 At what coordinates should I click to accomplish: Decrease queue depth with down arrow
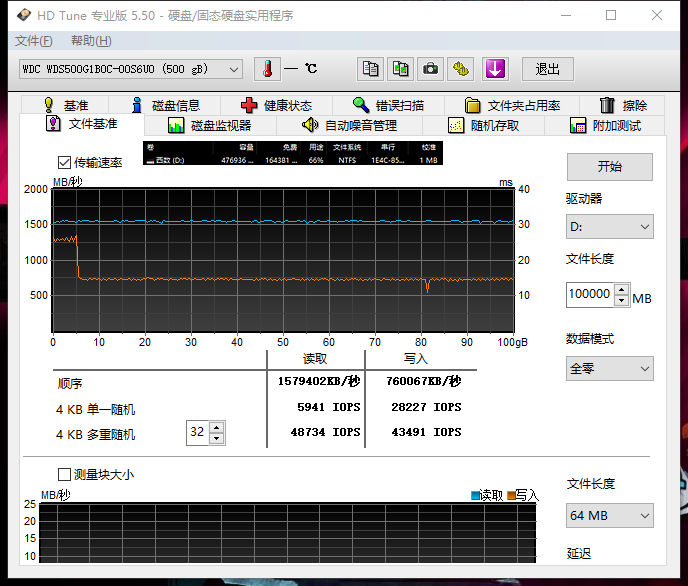click(x=217, y=439)
